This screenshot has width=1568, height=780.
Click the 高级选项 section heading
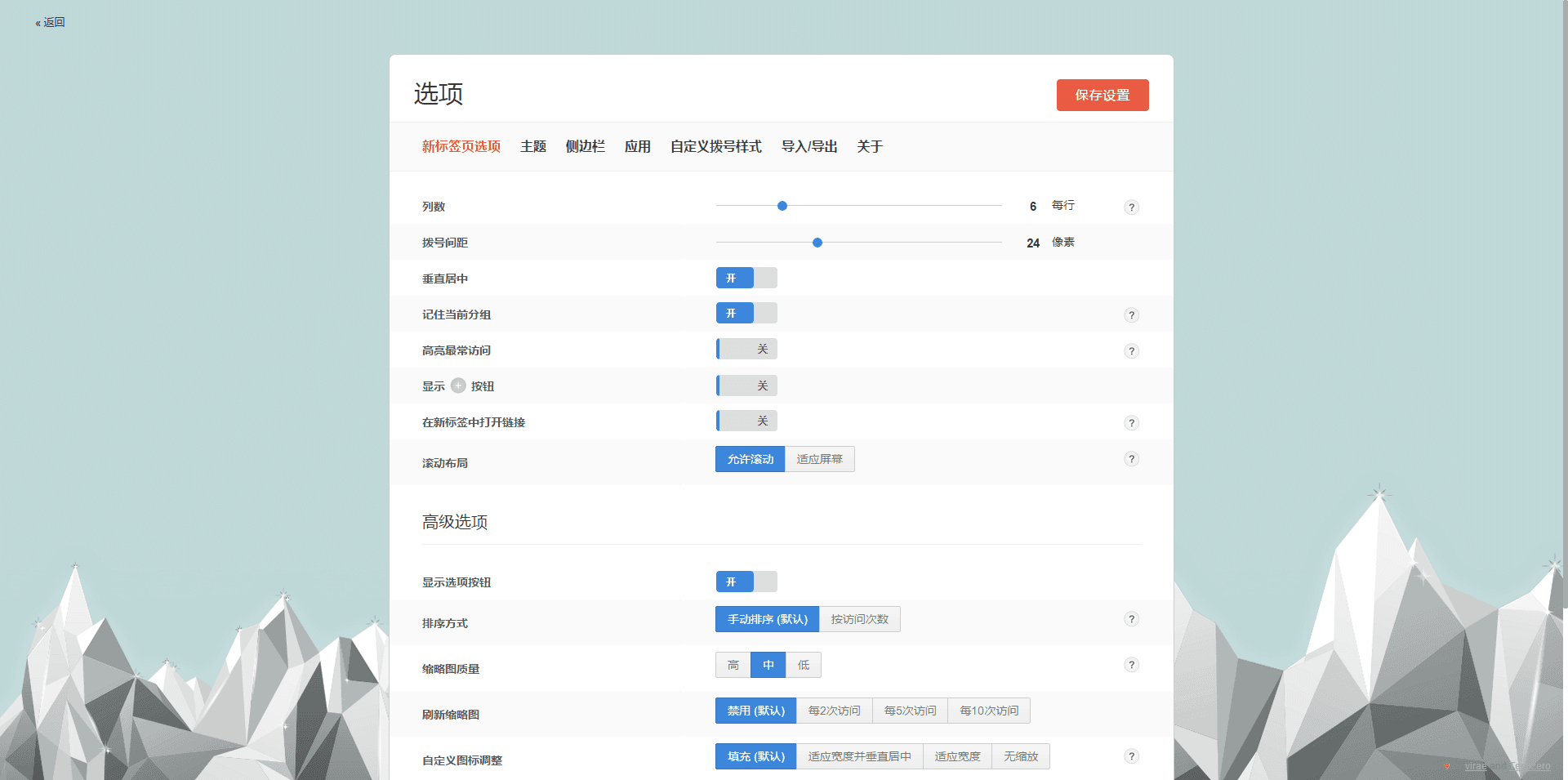(455, 522)
